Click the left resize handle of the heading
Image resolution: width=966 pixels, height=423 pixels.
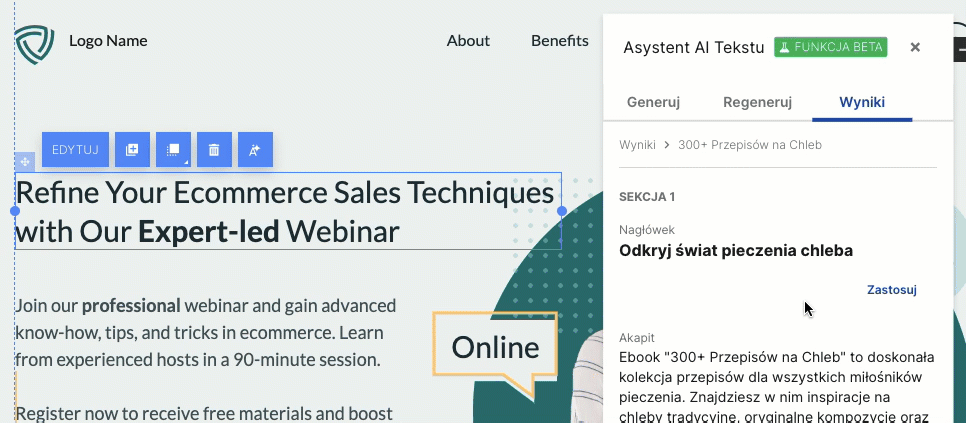click(x=15, y=211)
